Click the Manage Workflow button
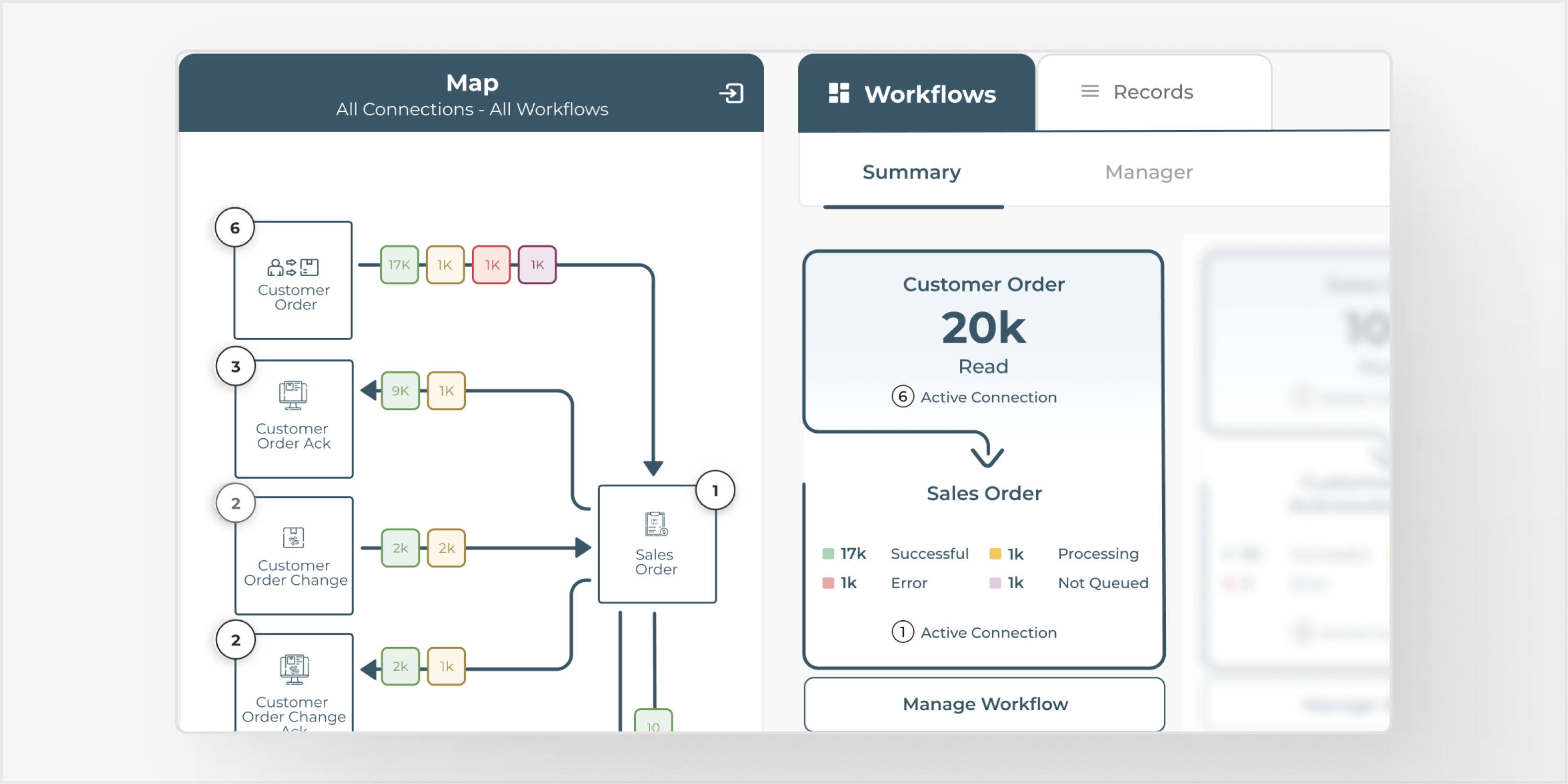Viewport: 1568px width, 784px height. (984, 704)
